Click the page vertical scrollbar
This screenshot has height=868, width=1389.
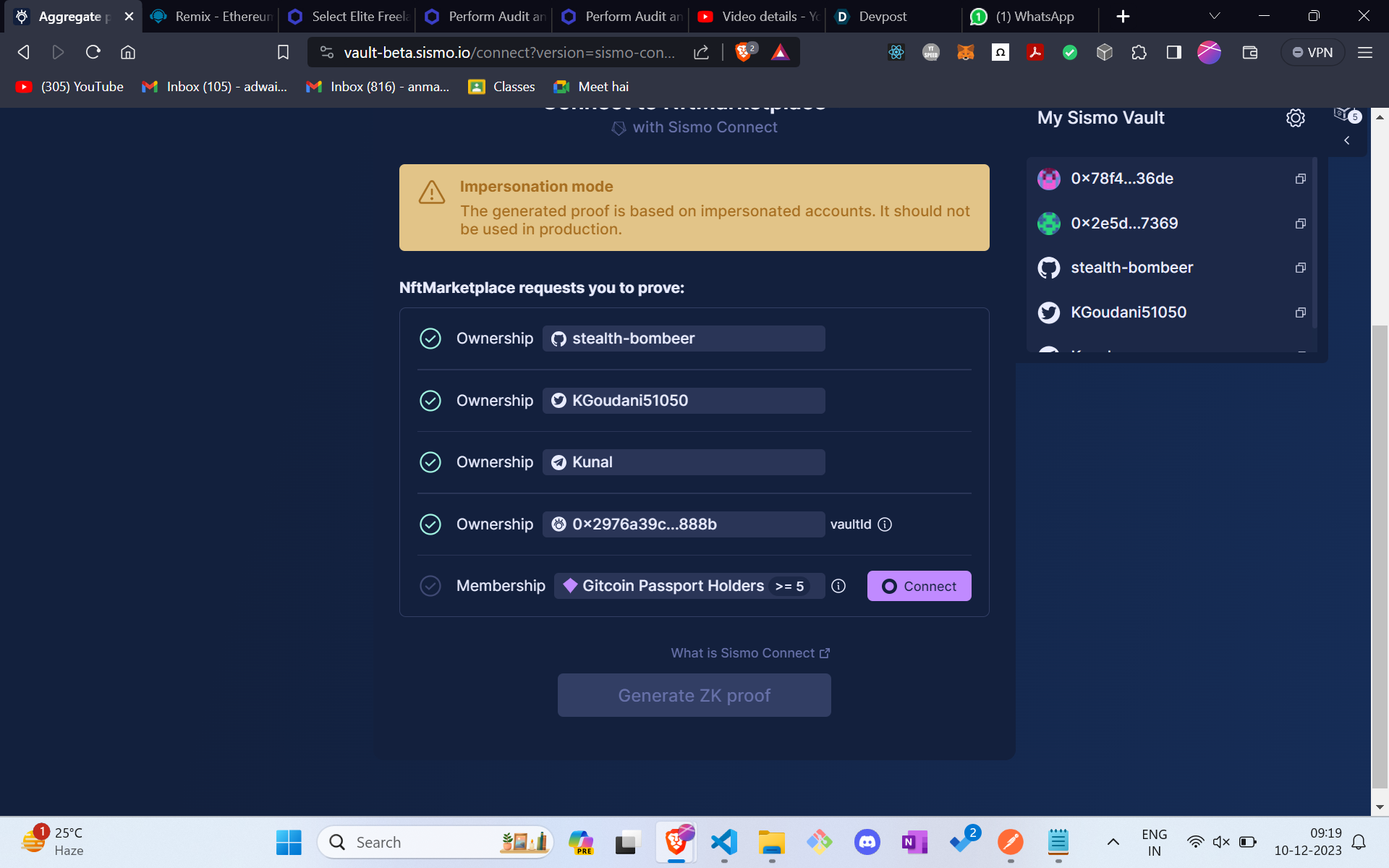1379,557
